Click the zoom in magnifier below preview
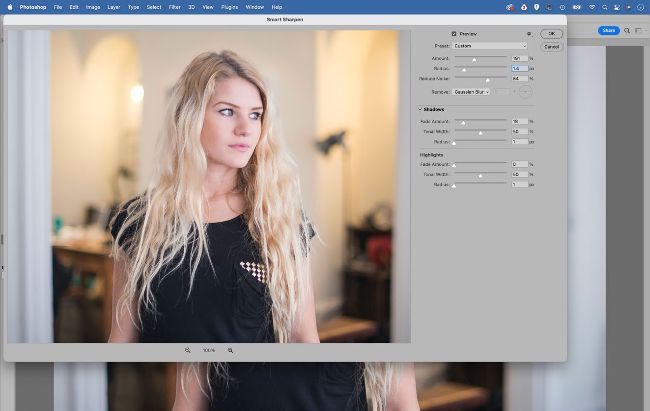This screenshot has height=411, width=650. point(230,350)
